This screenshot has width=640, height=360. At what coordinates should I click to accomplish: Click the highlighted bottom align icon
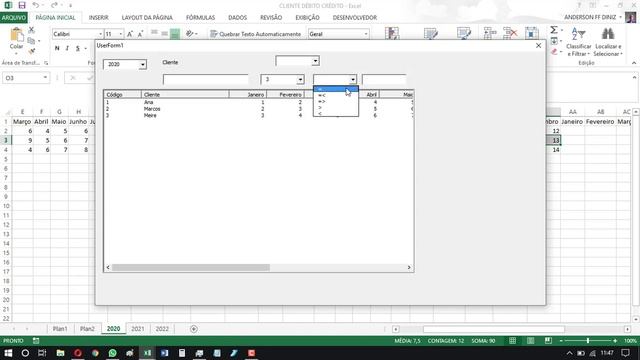pyautogui.click(x=175, y=34)
